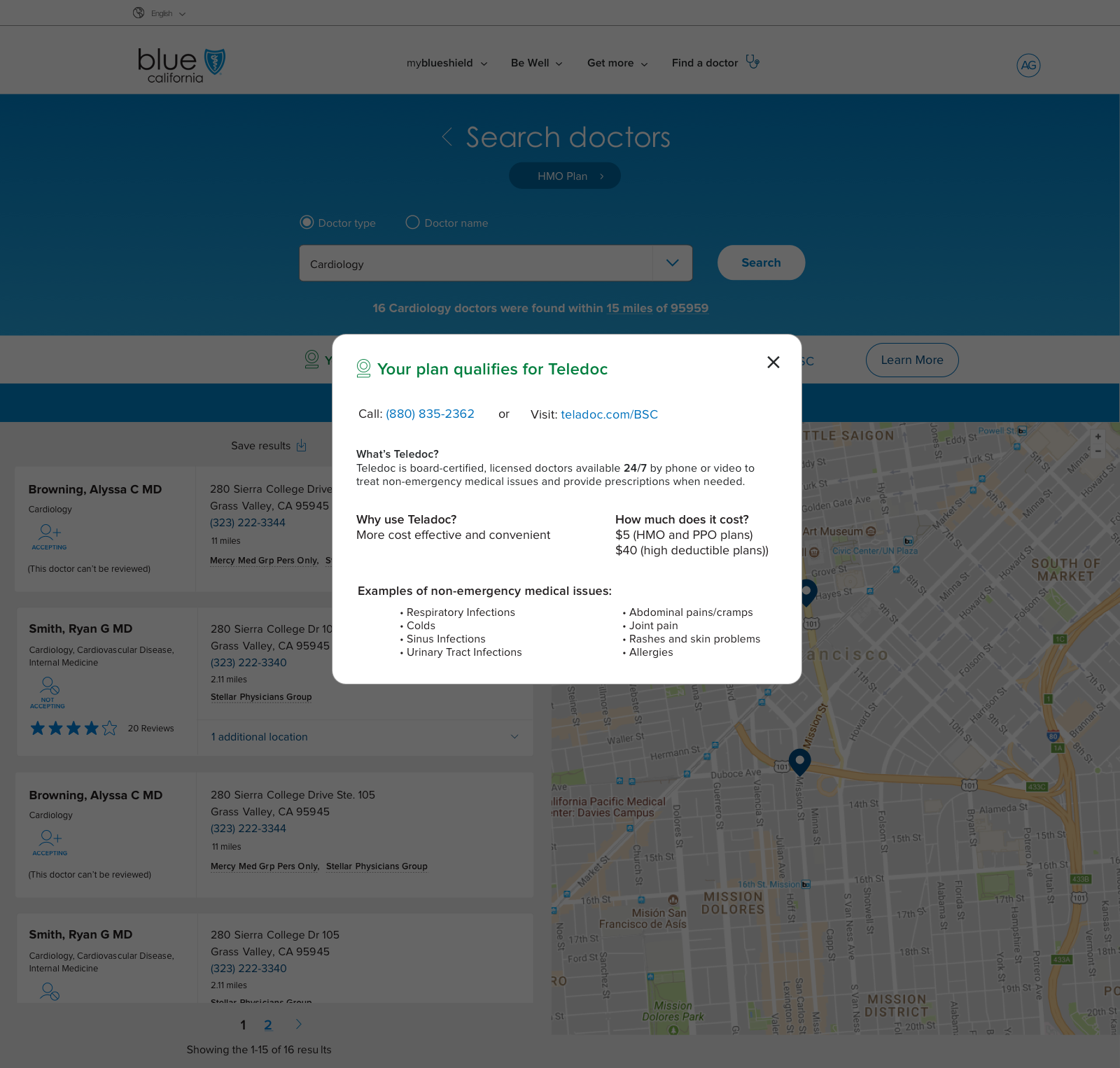
Task: Open the Be Well menu
Action: tap(536, 63)
